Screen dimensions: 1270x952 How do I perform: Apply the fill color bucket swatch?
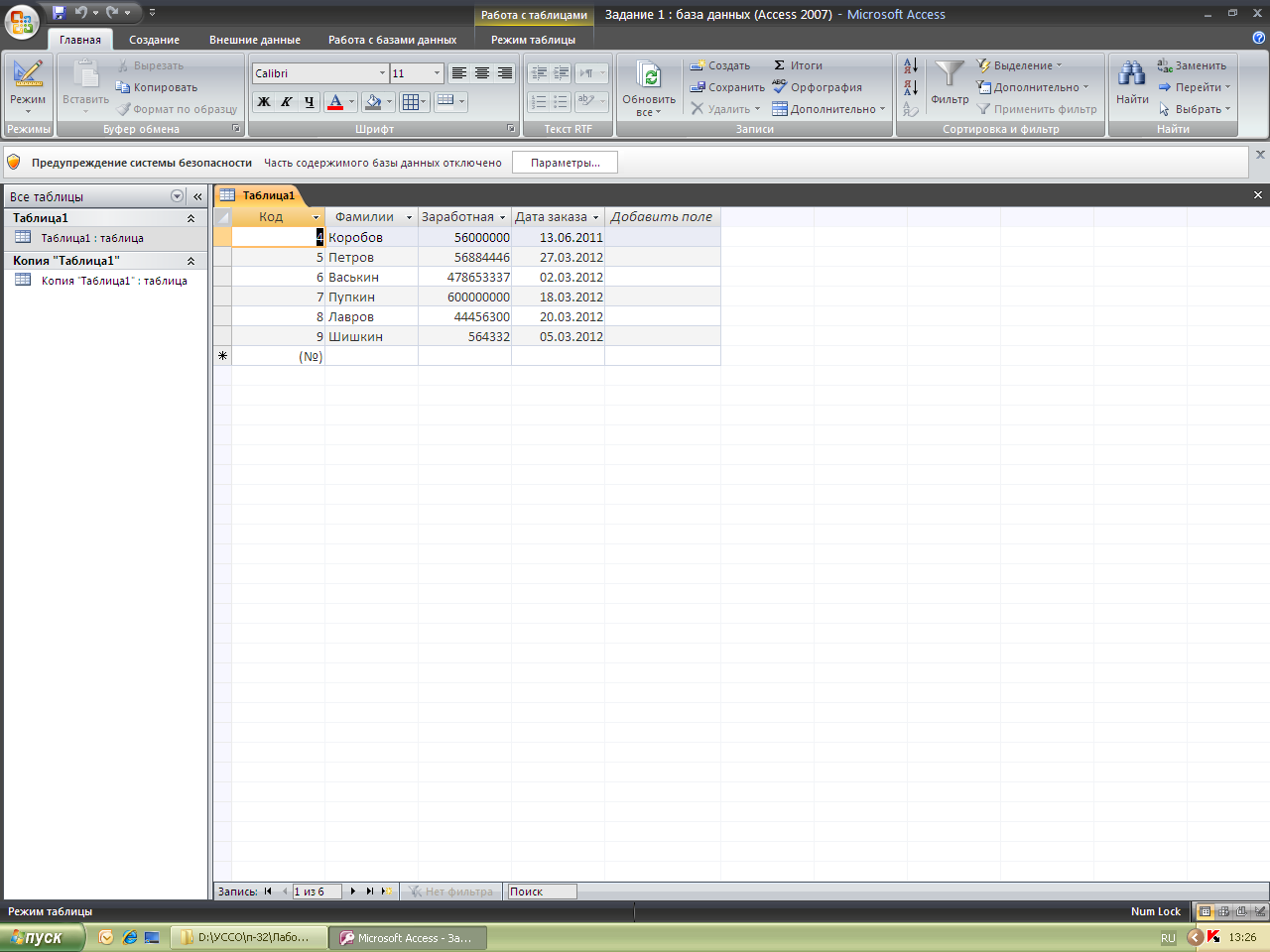click(x=372, y=102)
